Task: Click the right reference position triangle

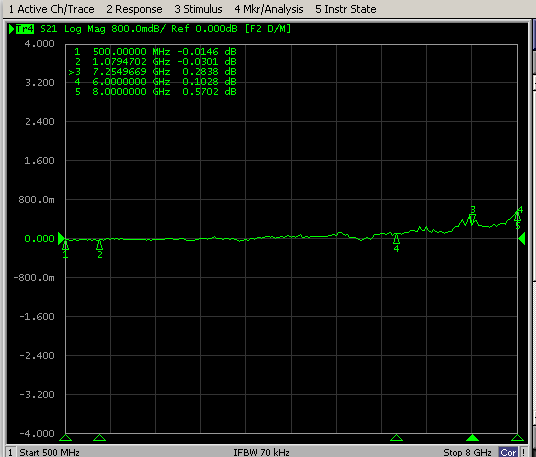Action: 522,238
